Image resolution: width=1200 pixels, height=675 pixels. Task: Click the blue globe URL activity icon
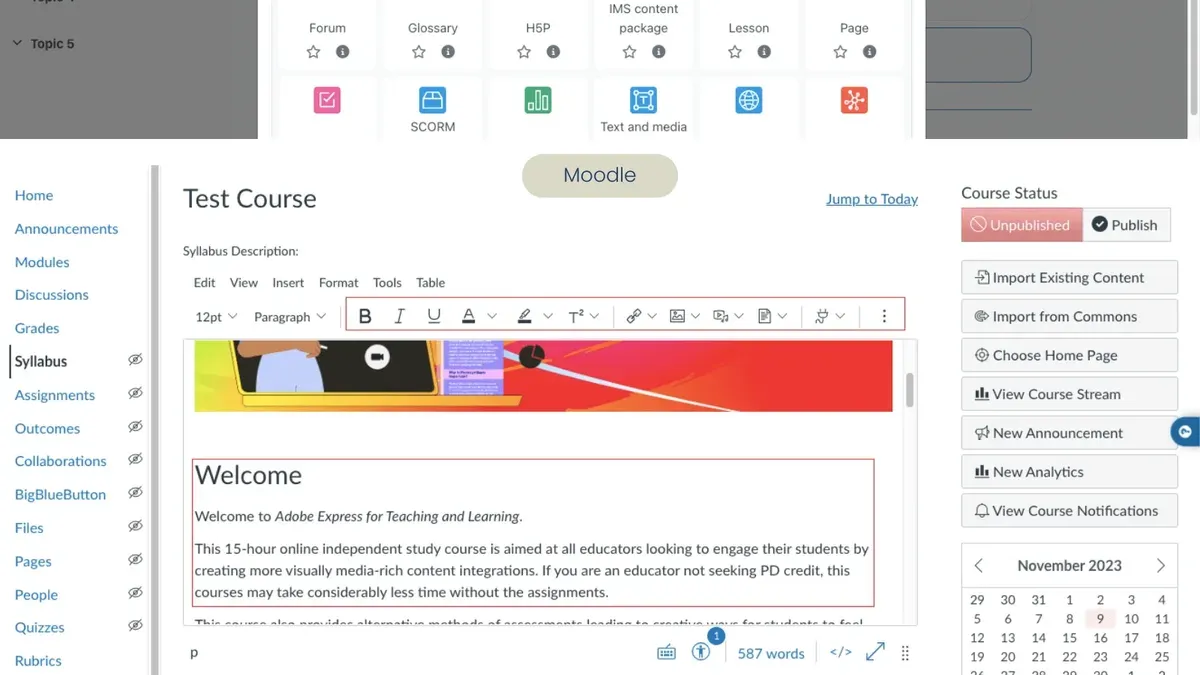coord(749,100)
